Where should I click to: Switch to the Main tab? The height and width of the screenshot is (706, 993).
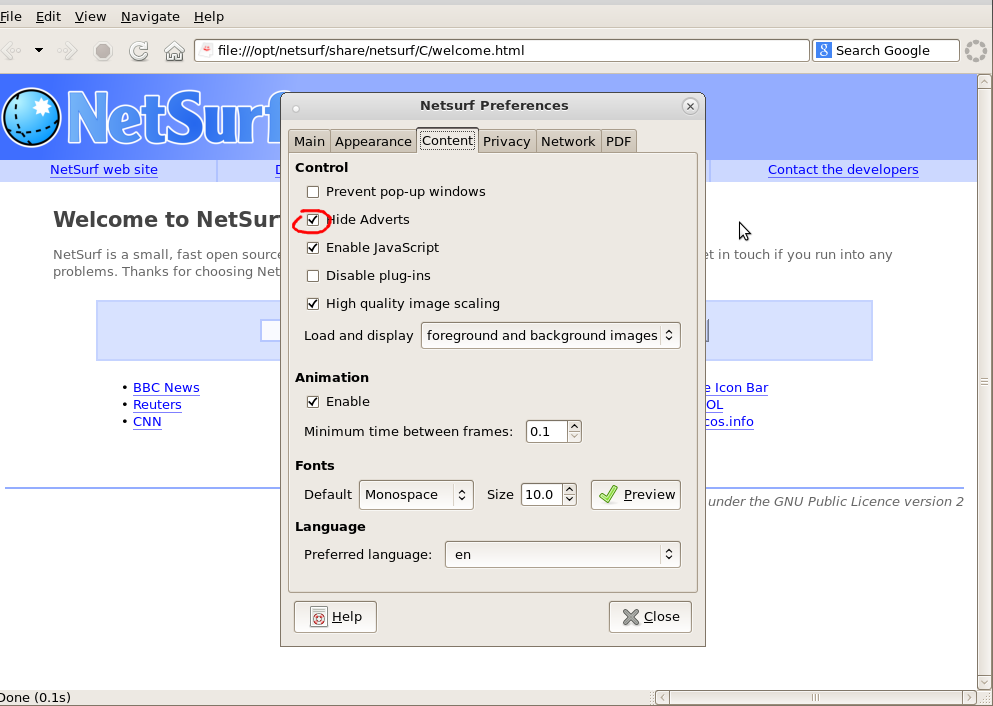[x=309, y=141]
